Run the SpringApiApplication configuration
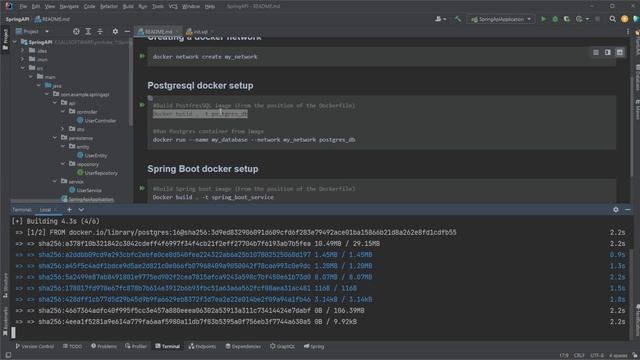Screen dimensions: 640x360 [543, 19]
